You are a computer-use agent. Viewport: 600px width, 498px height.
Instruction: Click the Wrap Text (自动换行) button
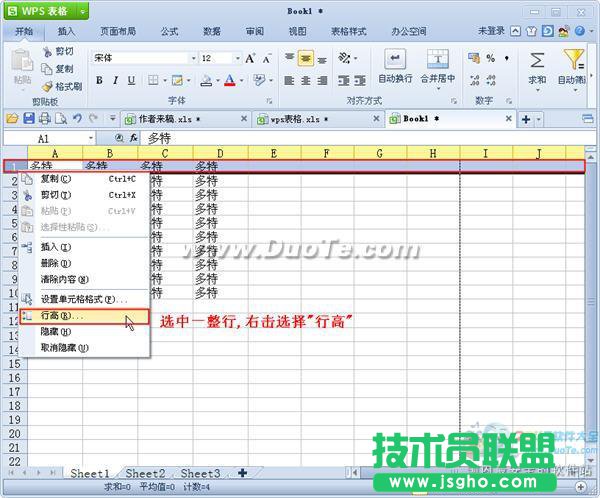pos(395,67)
